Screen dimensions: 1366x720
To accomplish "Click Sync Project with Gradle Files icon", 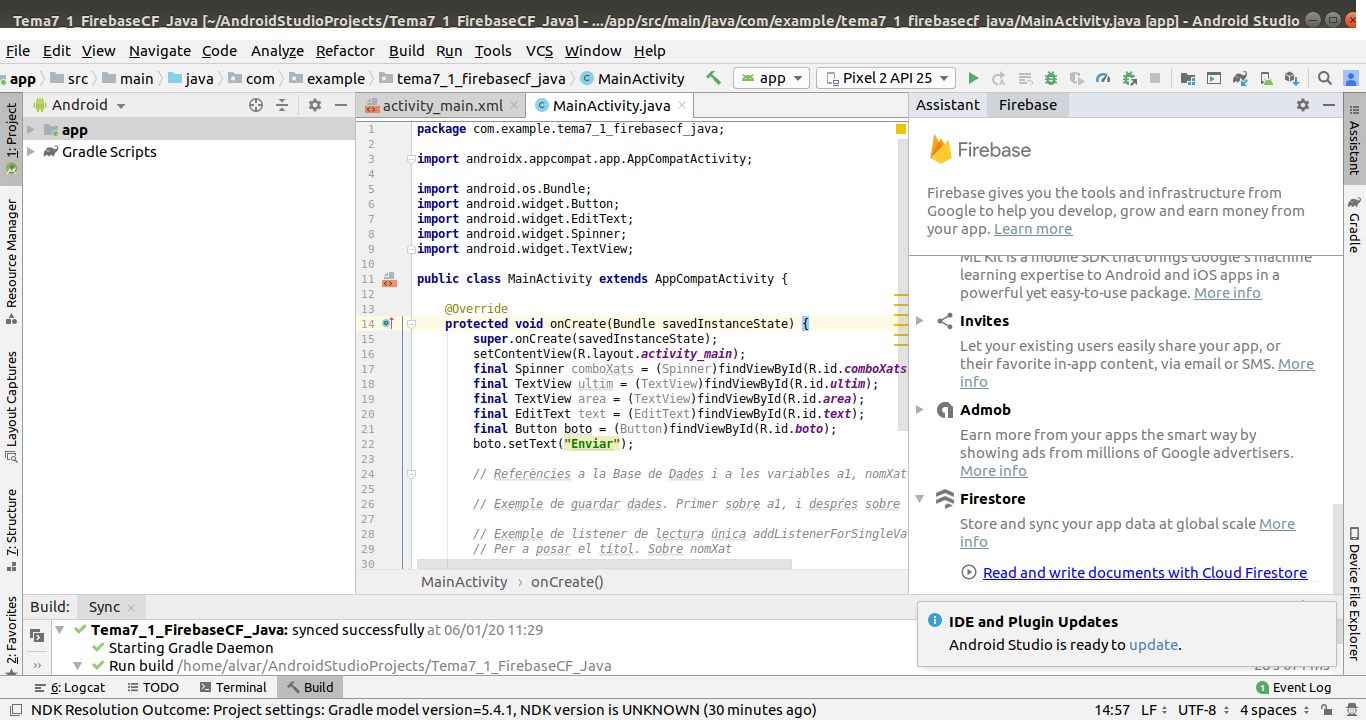I will [x=1240, y=78].
